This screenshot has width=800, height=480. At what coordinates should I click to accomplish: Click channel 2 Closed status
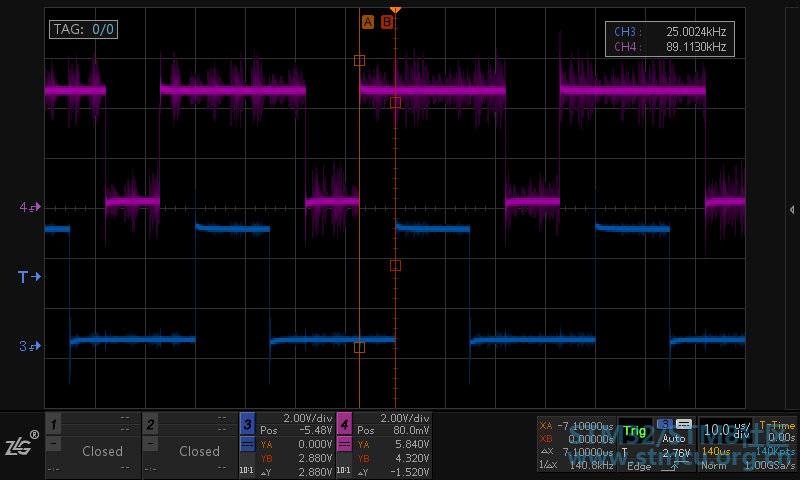click(x=199, y=451)
